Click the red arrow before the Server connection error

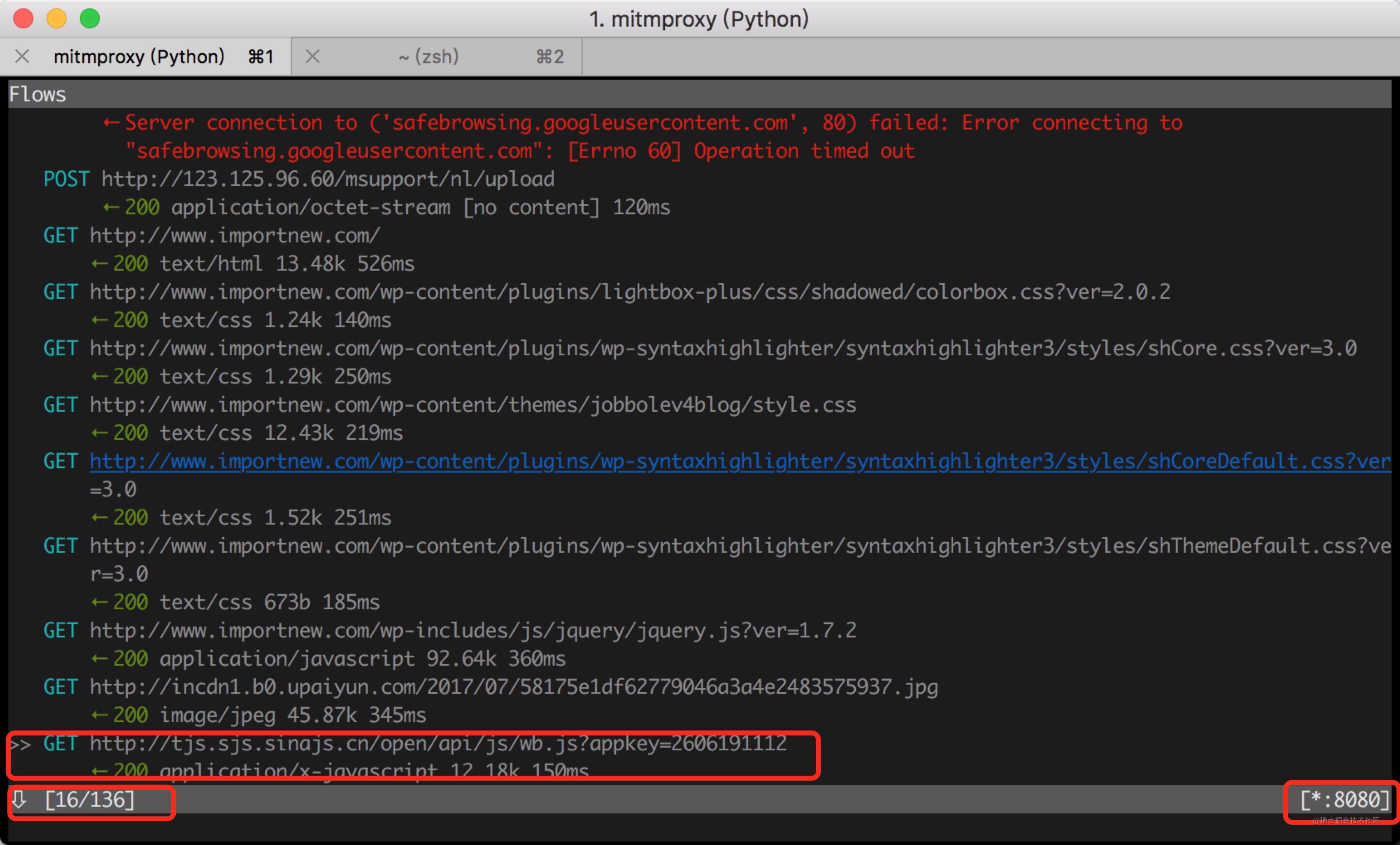click(111, 123)
